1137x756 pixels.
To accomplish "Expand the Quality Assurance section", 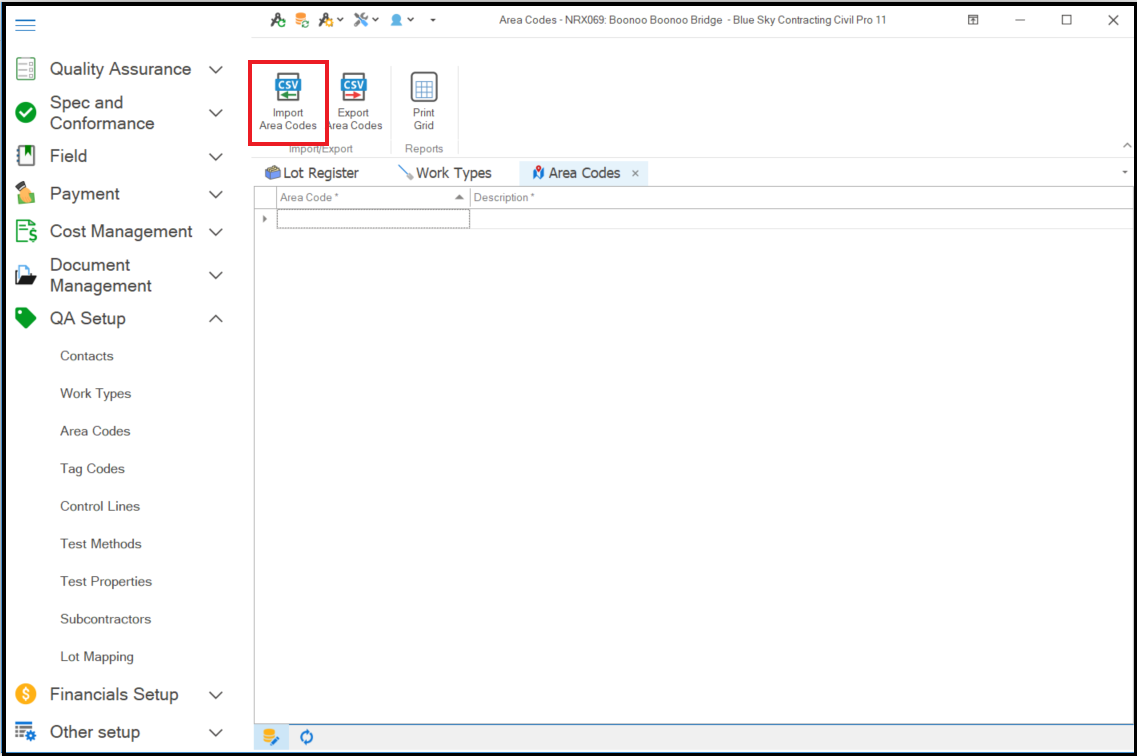I will coord(120,69).
